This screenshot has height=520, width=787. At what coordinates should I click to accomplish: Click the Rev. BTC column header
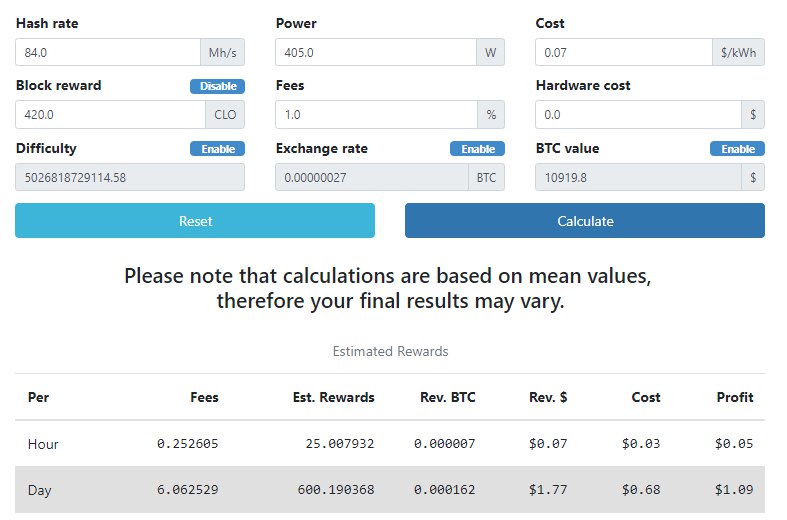pyautogui.click(x=448, y=397)
